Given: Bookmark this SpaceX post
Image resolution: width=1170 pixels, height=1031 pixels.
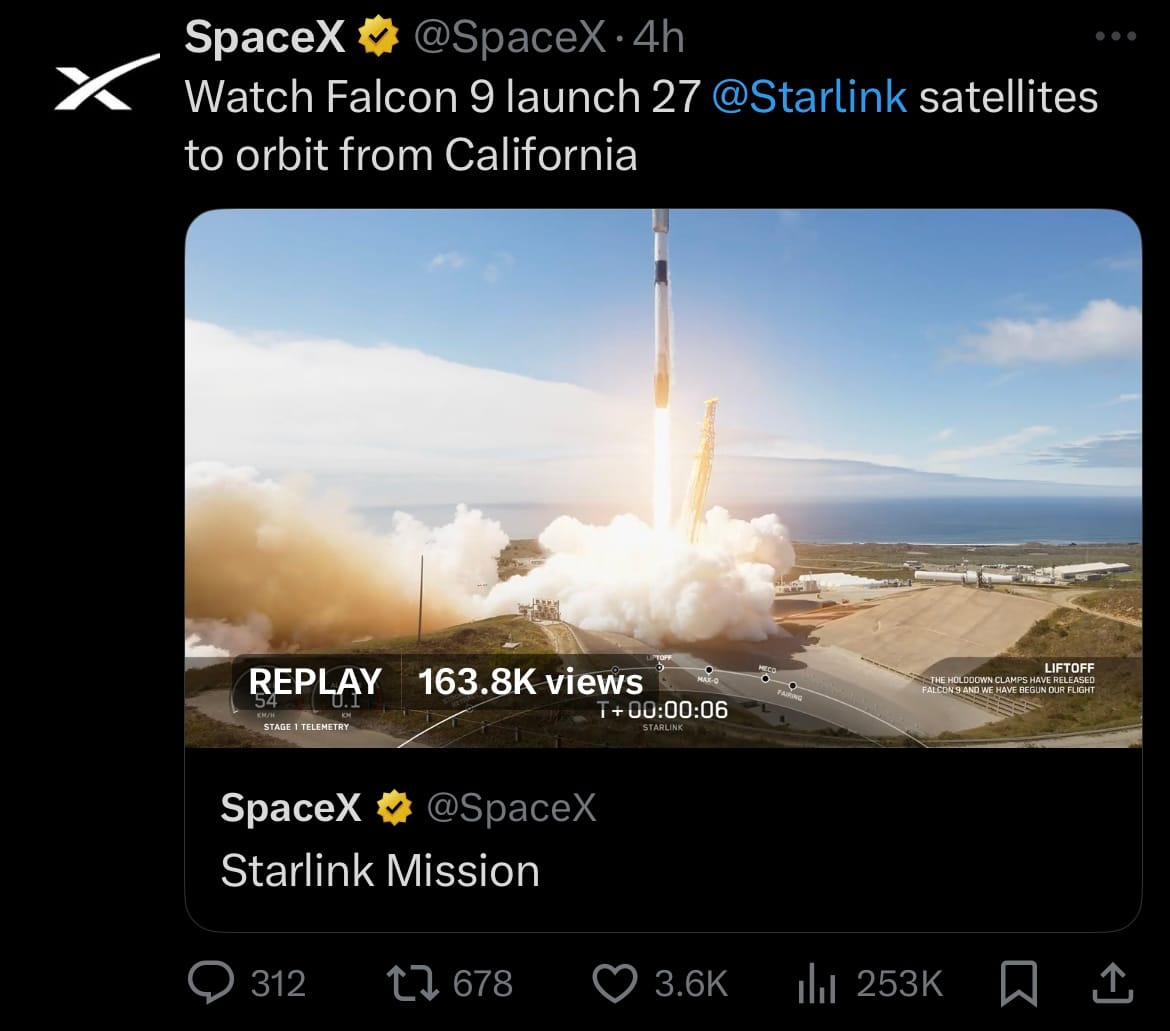Looking at the screenshot, I should click(1019, 983).
